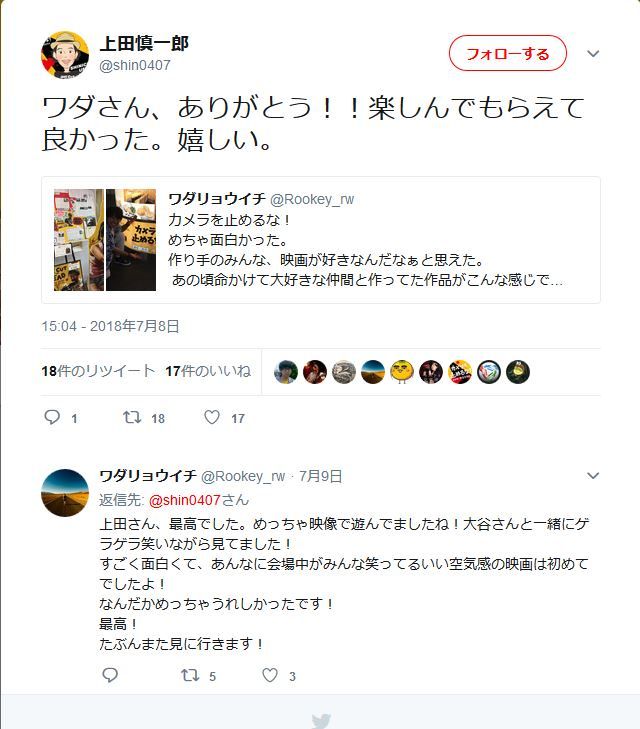Image resolution: width=640 pixels, height=729 pixels.
Task: Click reply icon on ワダリョウイチ's reply
Action: pyautogui.click(x=110, y=675)
